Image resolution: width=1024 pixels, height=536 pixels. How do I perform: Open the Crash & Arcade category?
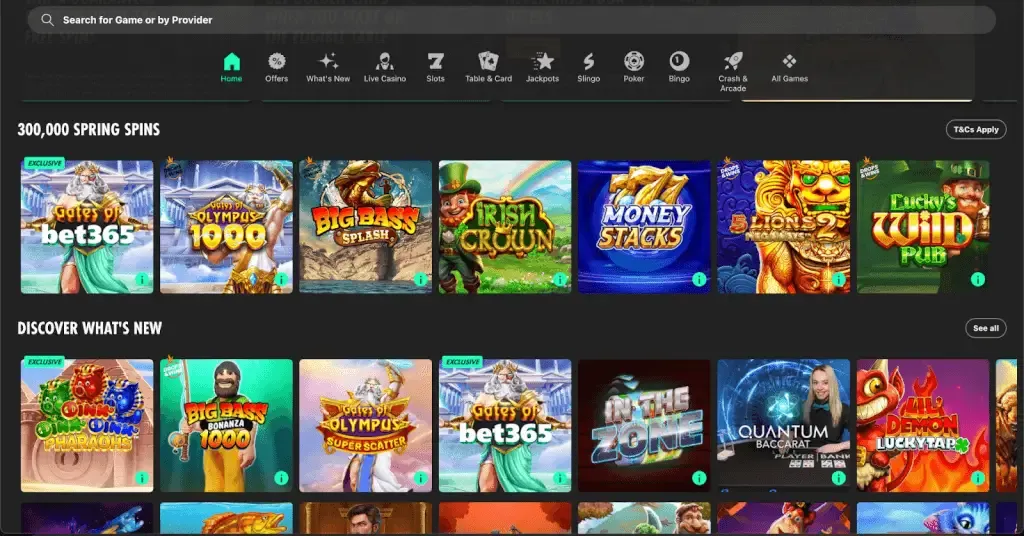coord(733,72)
